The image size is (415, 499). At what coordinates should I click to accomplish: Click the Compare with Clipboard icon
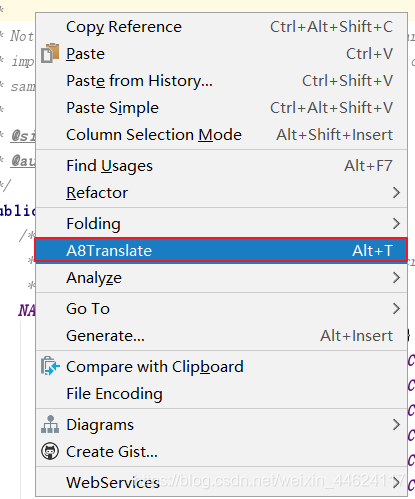coord(50,366)
